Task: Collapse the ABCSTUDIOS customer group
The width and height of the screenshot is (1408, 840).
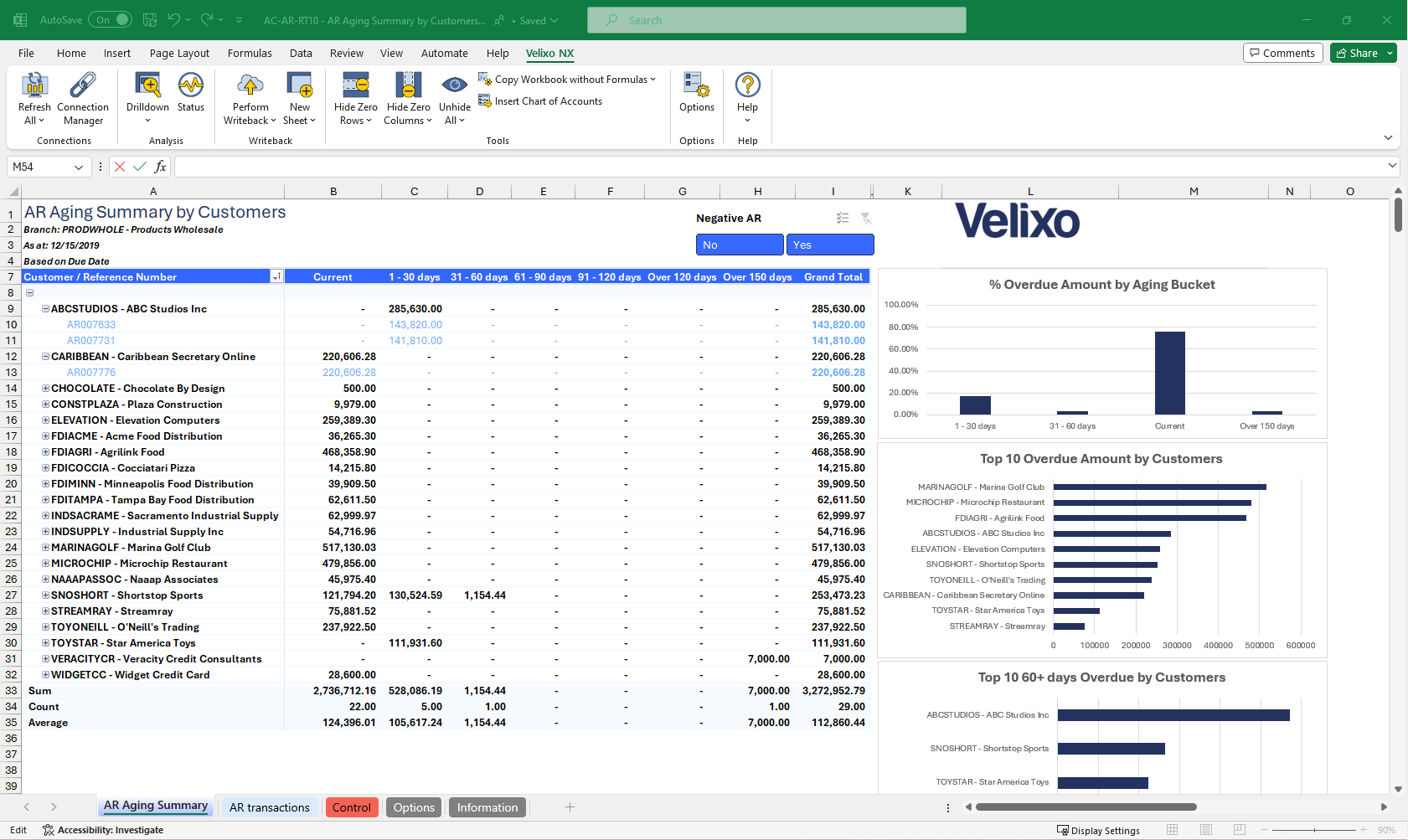Action: pos(46,309)
